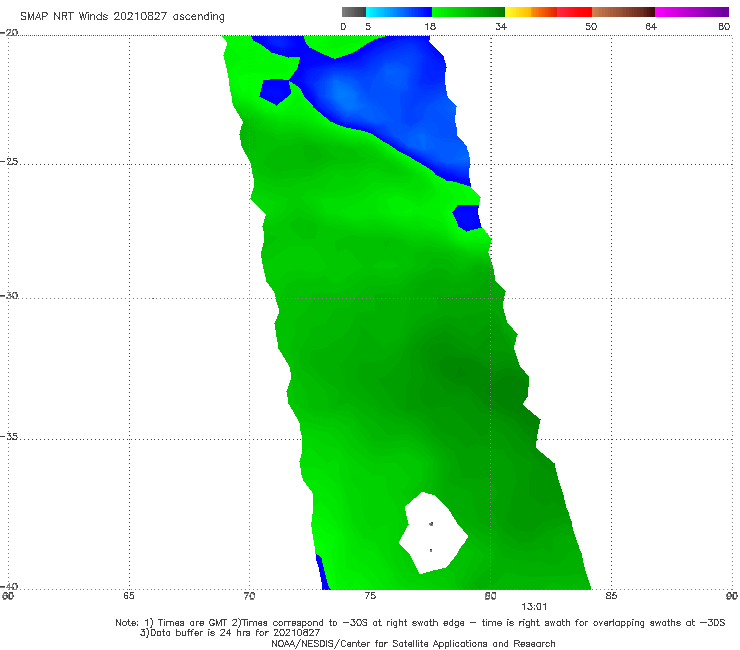Click the Data buffer is 24 hrs note
This screenshot has height=650, width=740.
230,633
